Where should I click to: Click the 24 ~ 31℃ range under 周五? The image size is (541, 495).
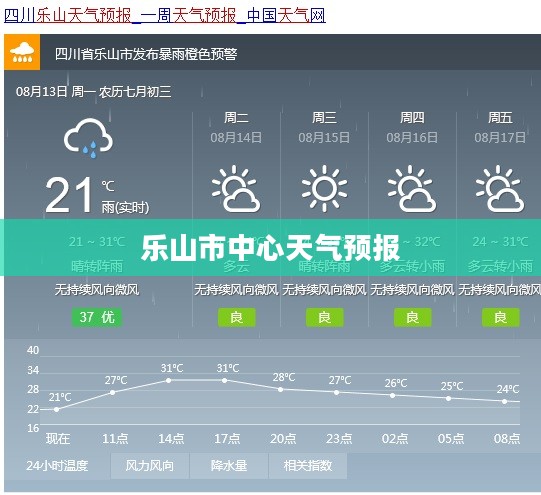pyautogui.click(x=500, y=241)
